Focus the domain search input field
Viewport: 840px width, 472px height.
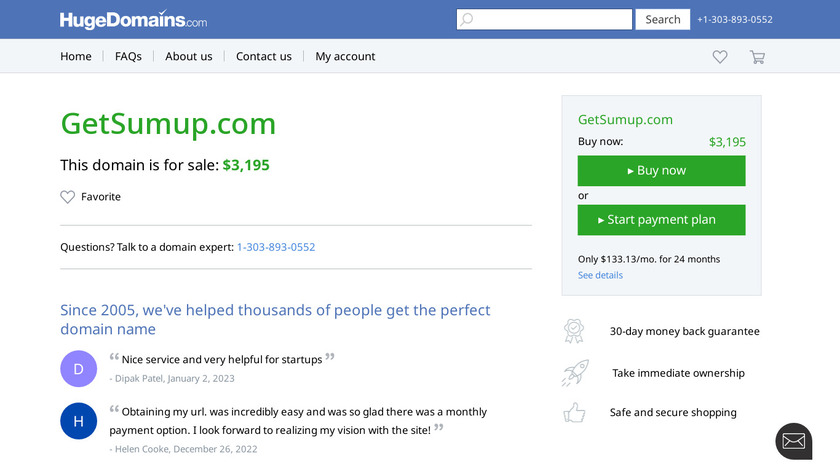tap(545, 19)
